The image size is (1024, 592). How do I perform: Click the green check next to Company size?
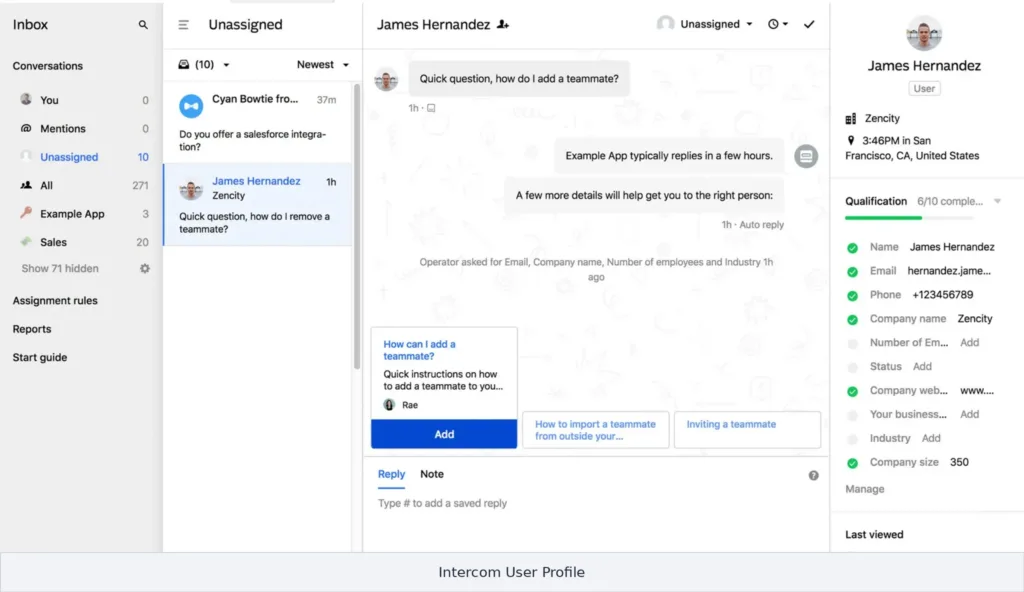coord(852,463)
